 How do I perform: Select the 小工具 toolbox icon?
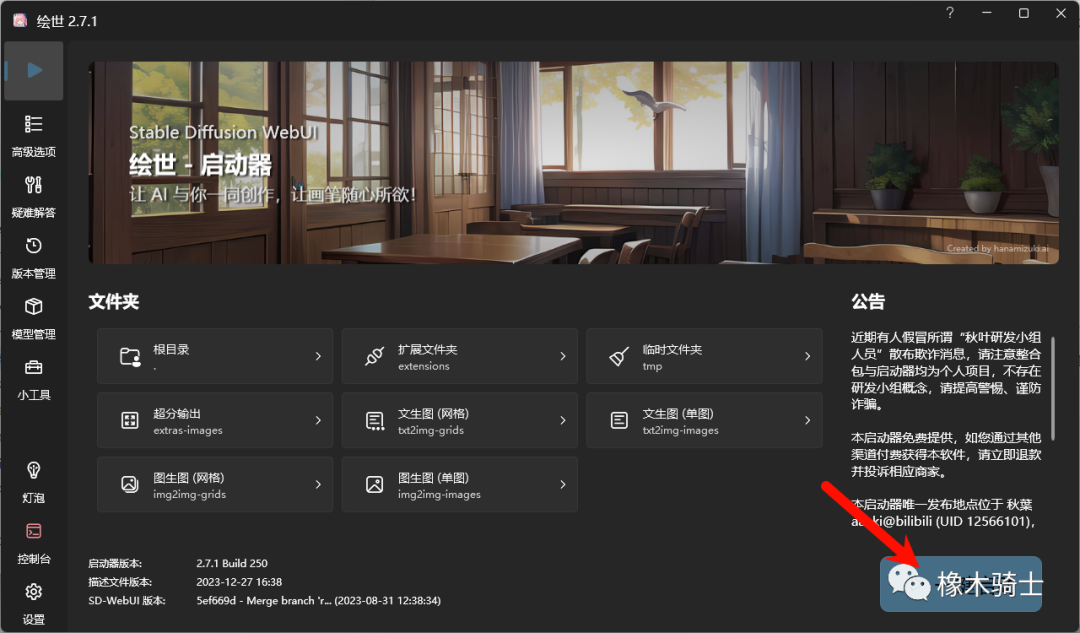coord(33,368)
